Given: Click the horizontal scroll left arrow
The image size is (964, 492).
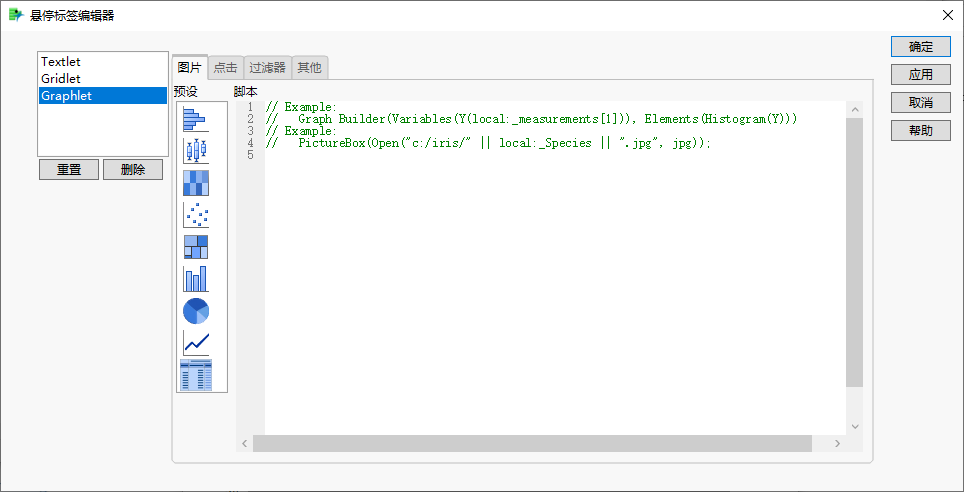Looking at the screenshot, I should [x=244, y=443].
